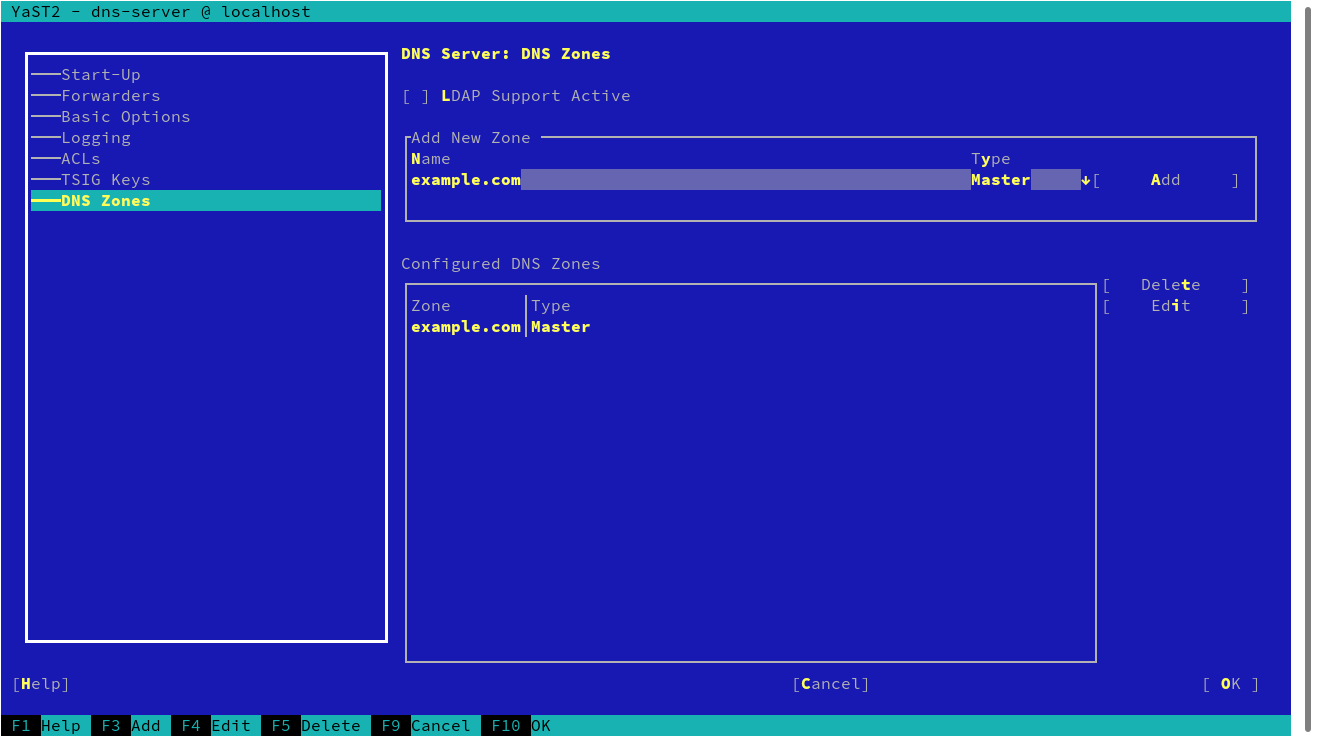Click Cancel at the bottom of the dialog
The height and width of the screenshot is (739, 1318).
click(x=831, y=684)
